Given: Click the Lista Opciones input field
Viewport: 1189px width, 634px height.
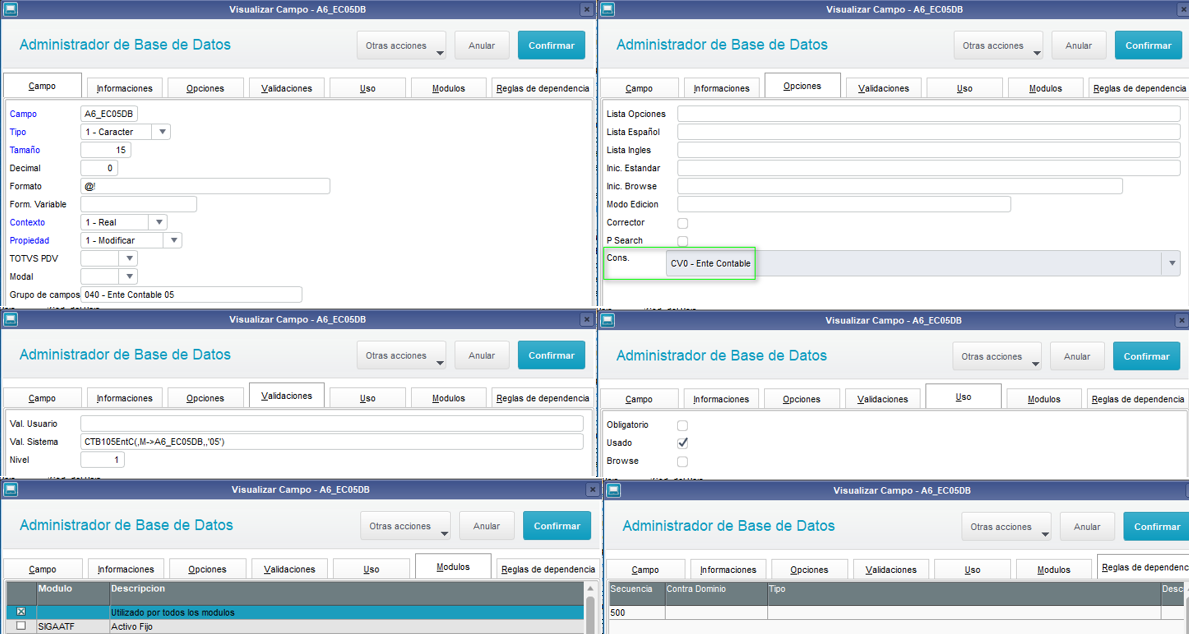Looking at the screenshot, I should point(929,114).
